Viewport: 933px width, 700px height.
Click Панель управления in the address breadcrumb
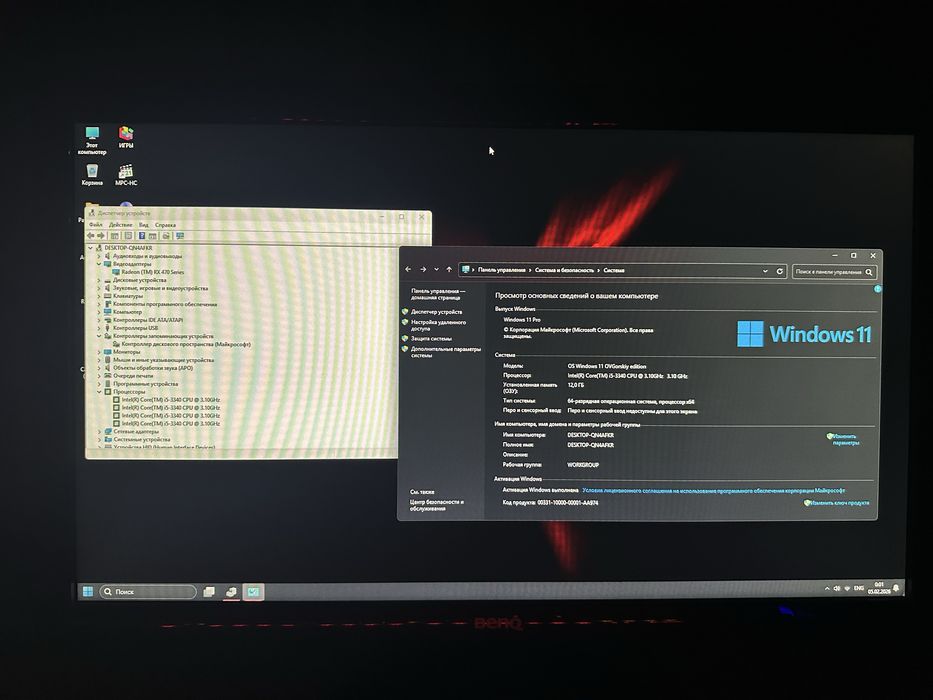pyautogui.click(x=502, y=270)
